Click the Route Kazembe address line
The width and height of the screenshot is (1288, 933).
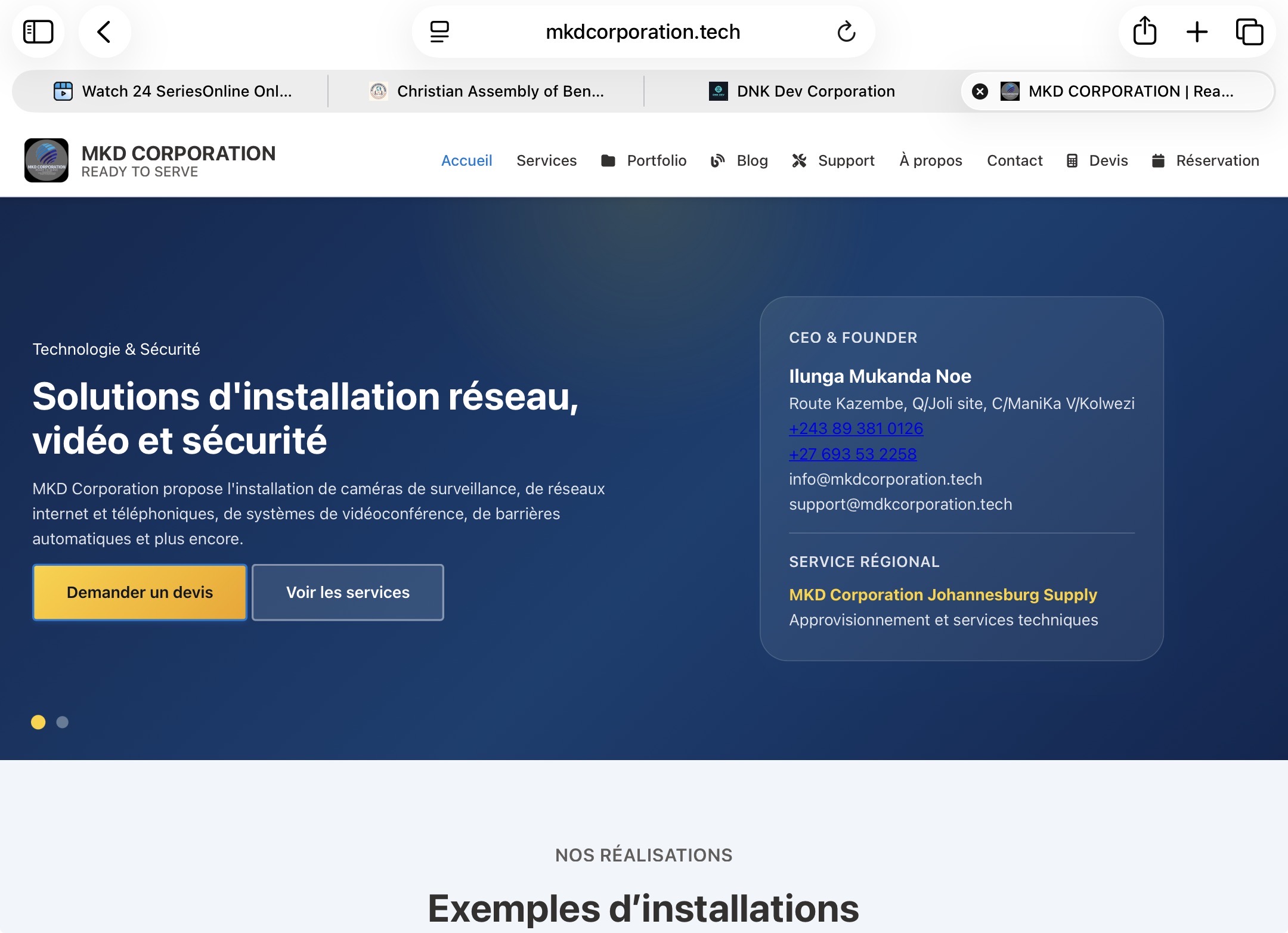(x=962, y=404)
